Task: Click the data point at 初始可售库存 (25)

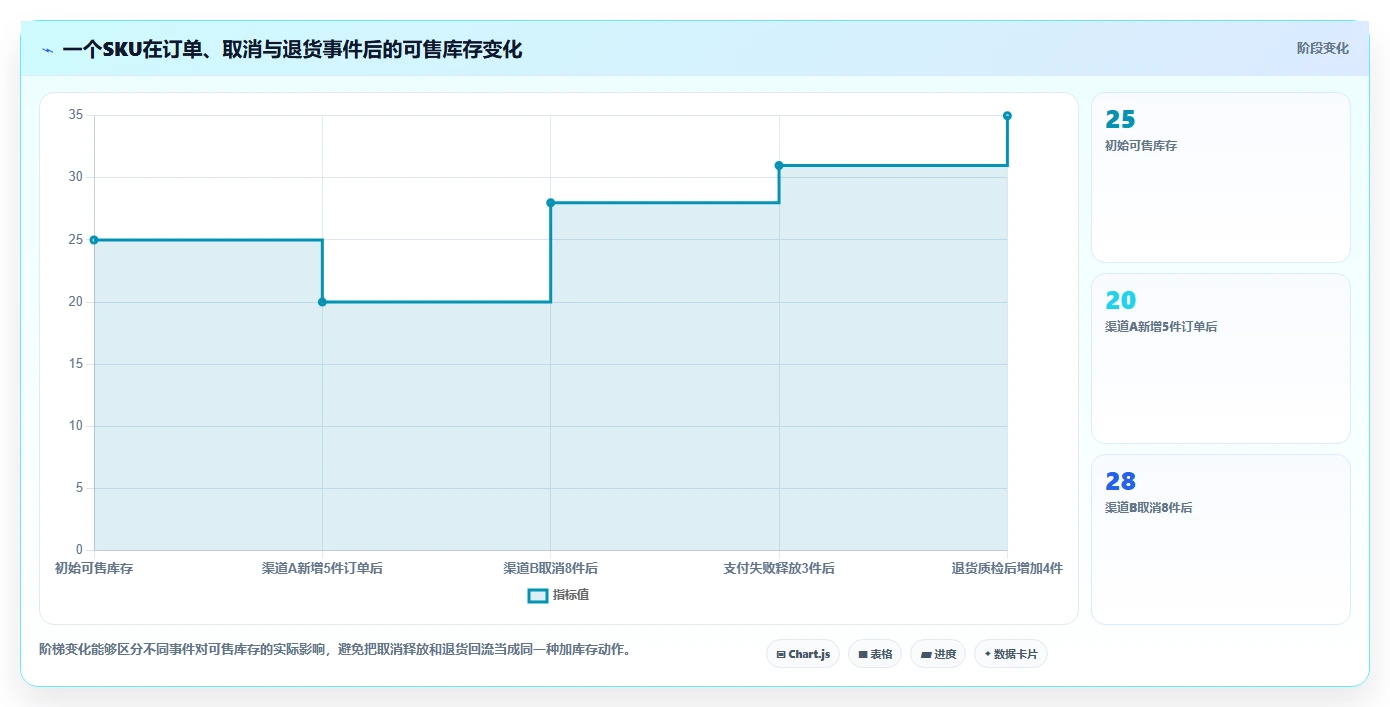Action: tap(94, 240)
